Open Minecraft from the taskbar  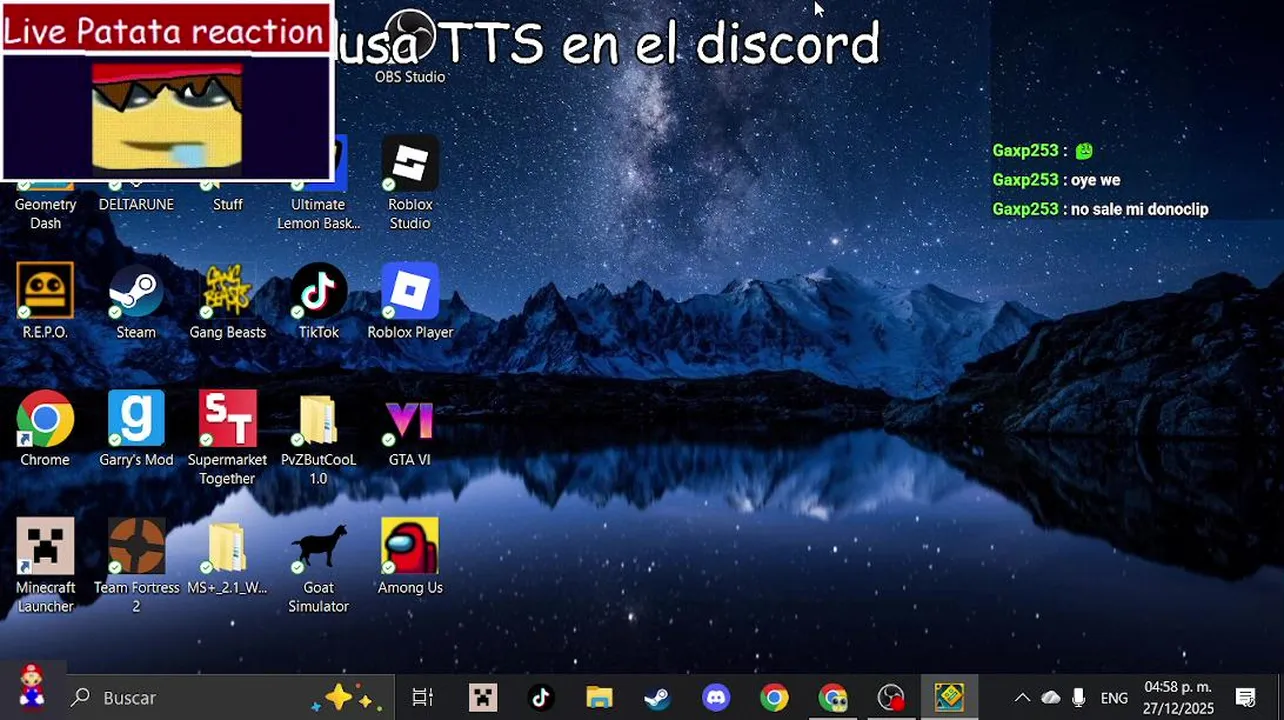[x=483, y=698]
